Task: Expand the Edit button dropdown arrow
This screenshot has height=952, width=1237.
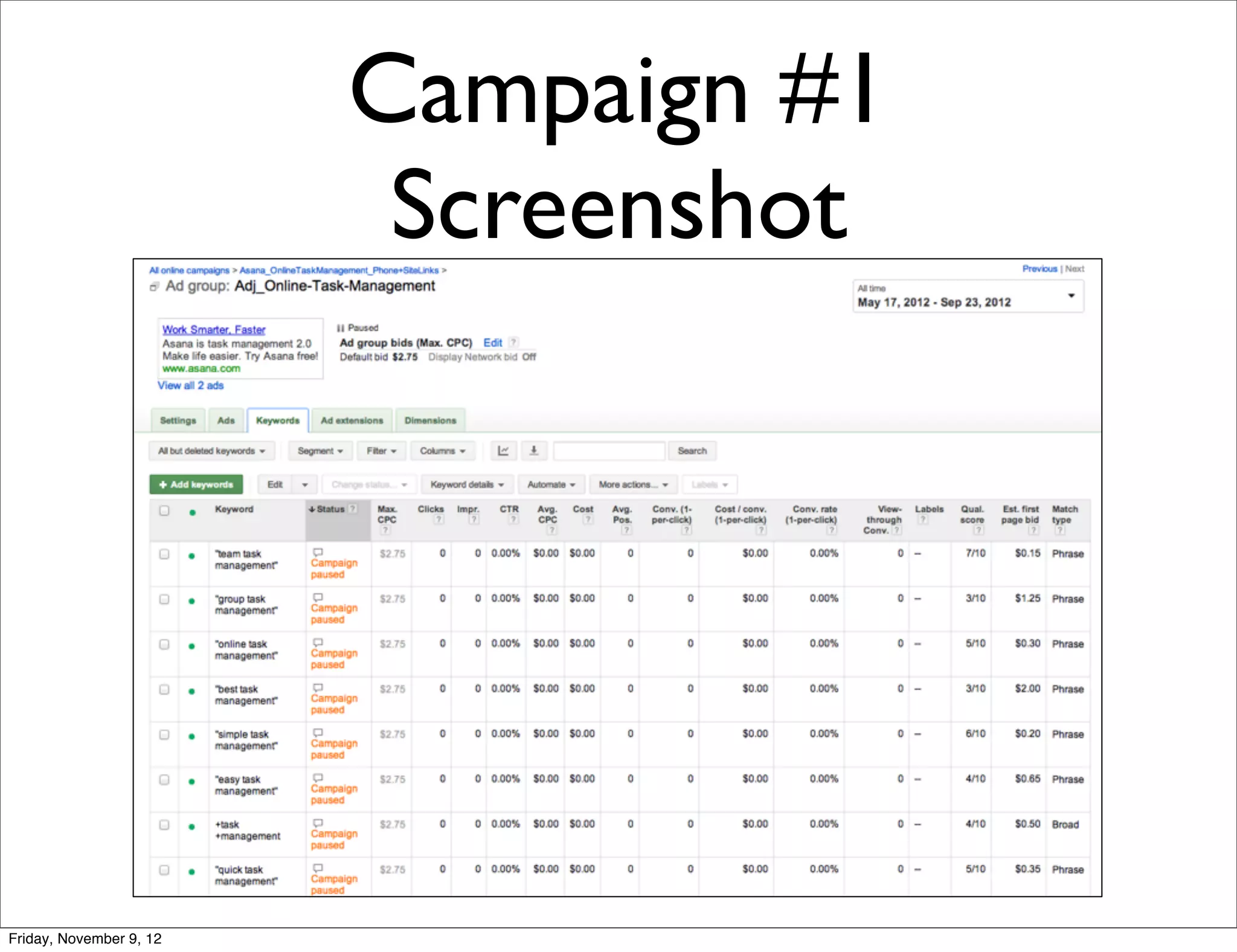Action: point(305,484)
